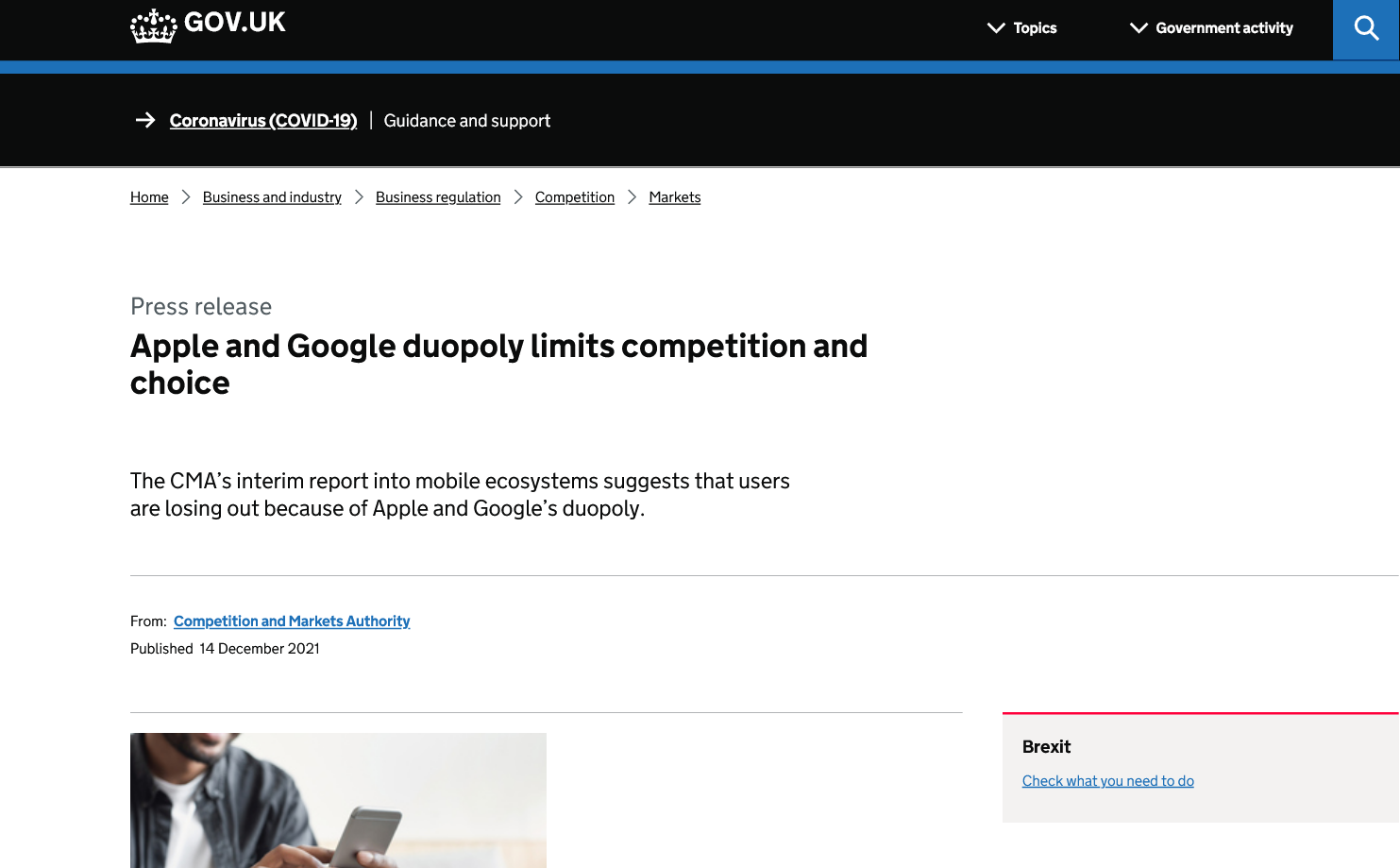The height and width of the screenshot is (868, 1400).
Task: Select the Competition breadcrumb link
Action: pos(575,197)
